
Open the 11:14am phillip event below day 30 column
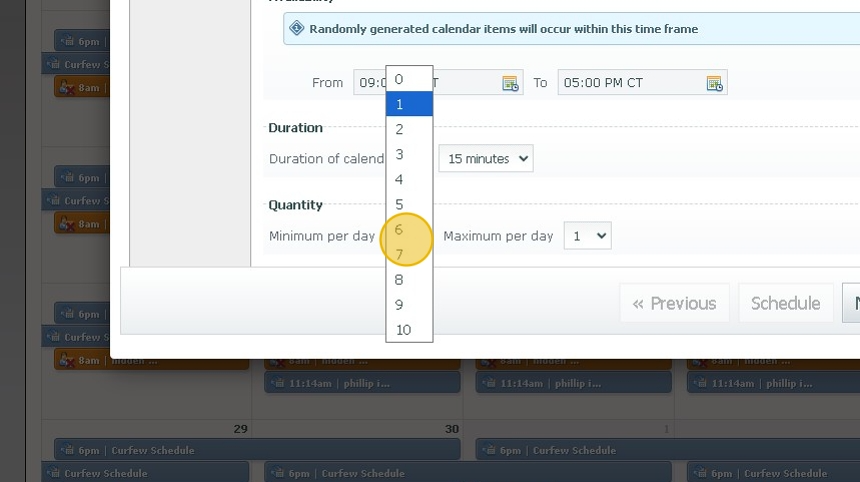362,383
